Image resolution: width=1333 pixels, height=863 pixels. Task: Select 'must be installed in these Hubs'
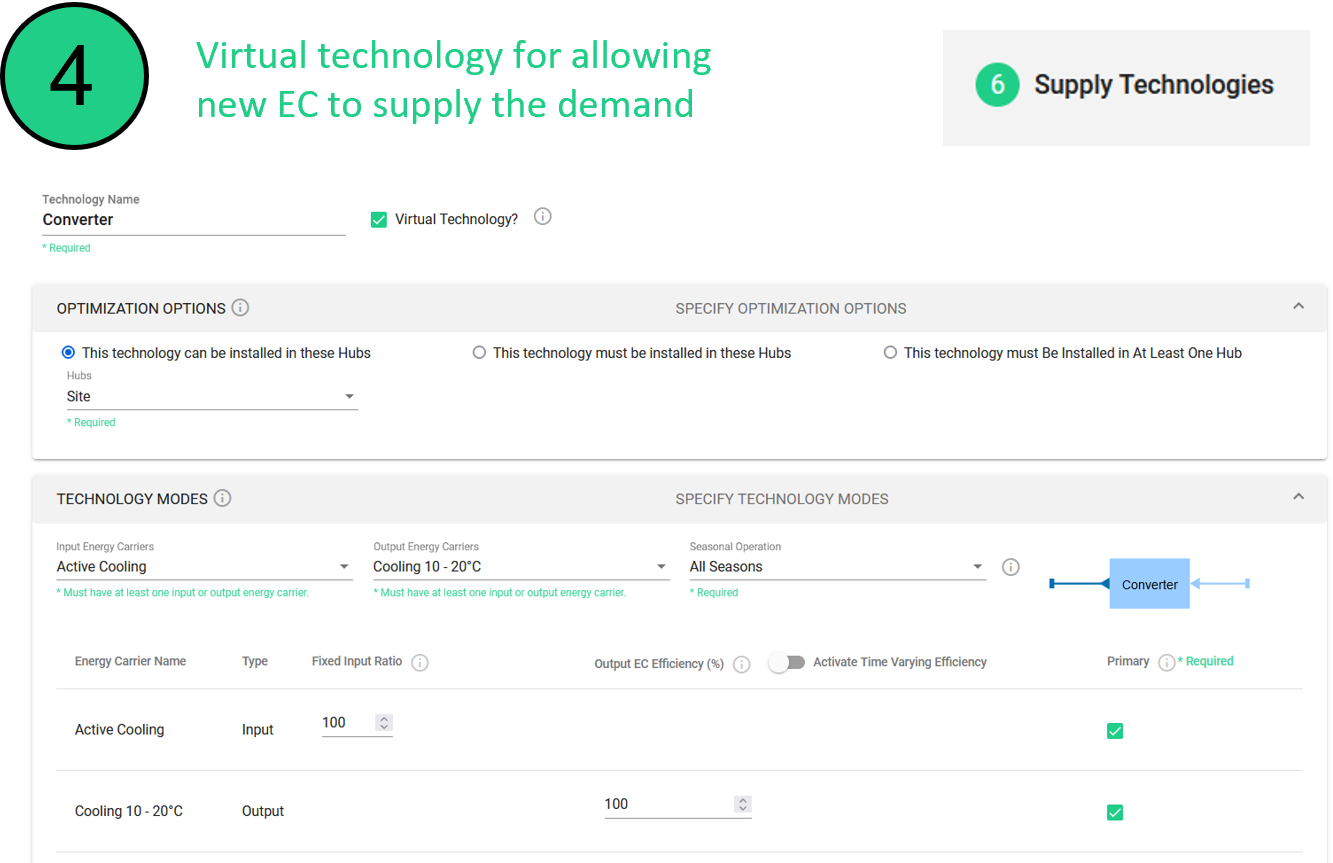(479, 353)
